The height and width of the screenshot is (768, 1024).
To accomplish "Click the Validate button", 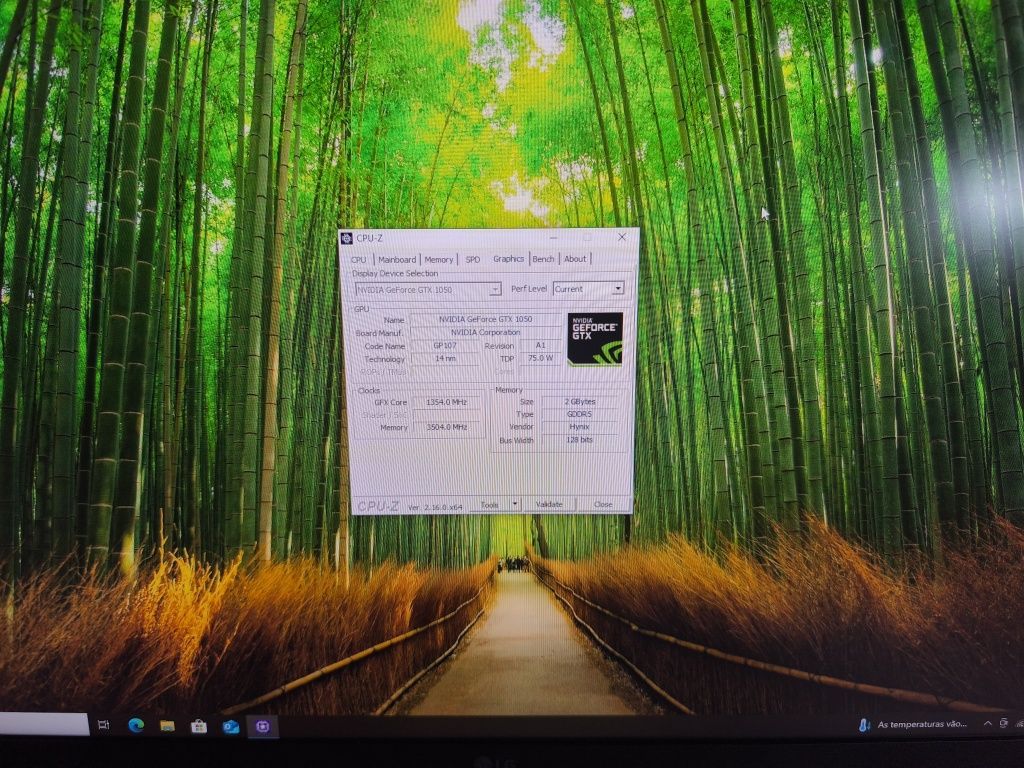I will click(549, 504).
